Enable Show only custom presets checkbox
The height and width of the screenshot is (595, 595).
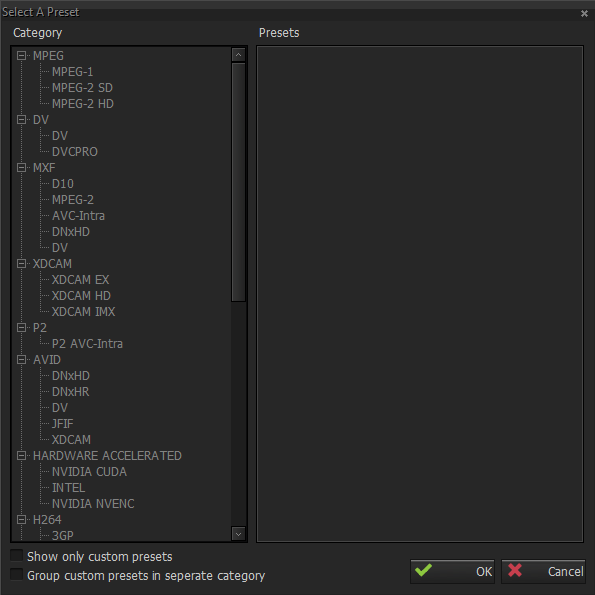click(x=17, y=556)
